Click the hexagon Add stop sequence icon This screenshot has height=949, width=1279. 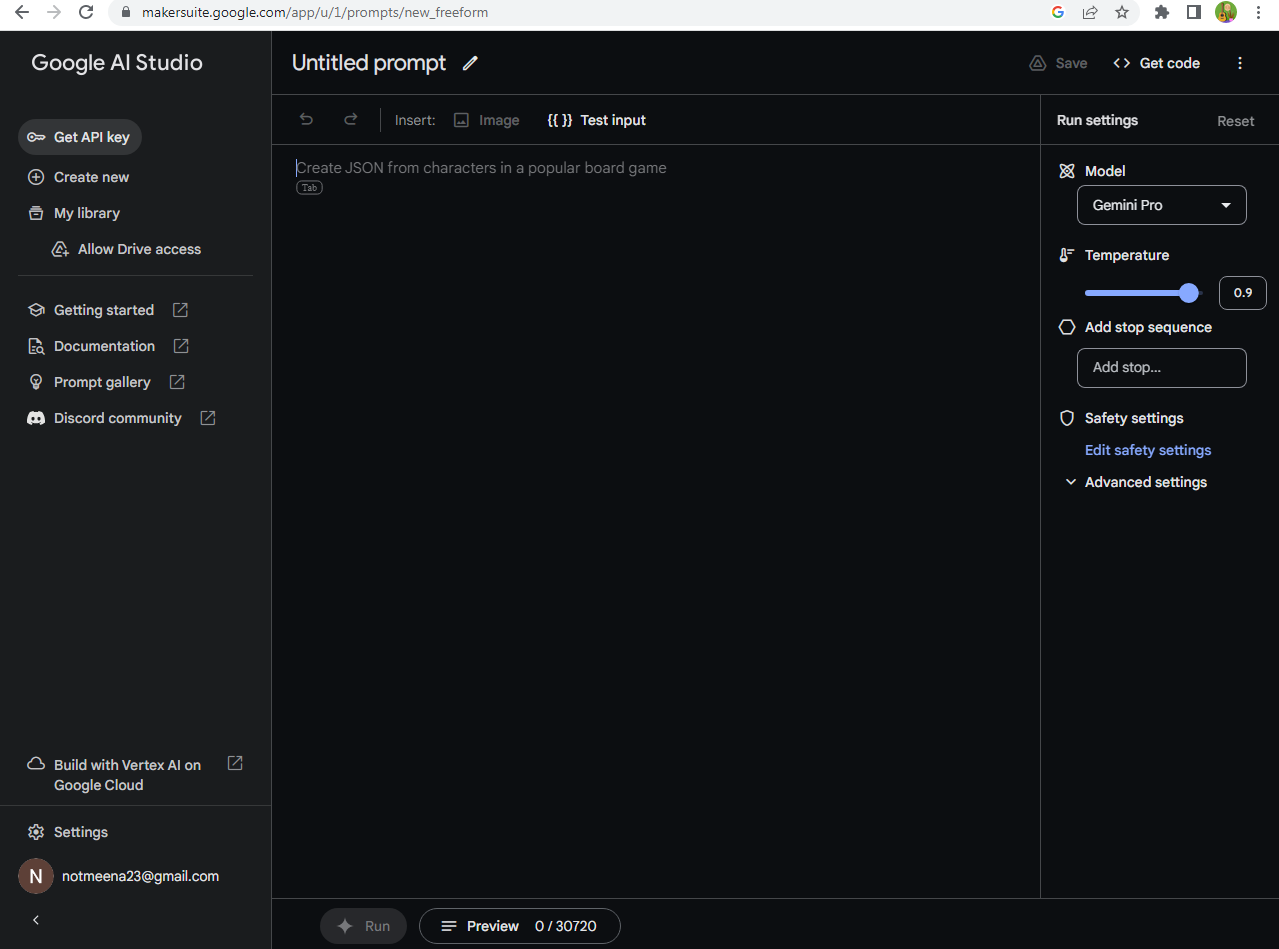click(x=1067, y=327)
